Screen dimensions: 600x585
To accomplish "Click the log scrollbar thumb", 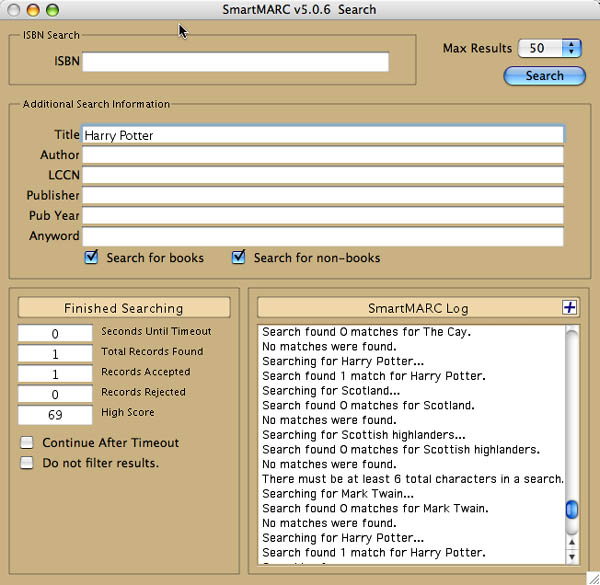I will point(572,509).
